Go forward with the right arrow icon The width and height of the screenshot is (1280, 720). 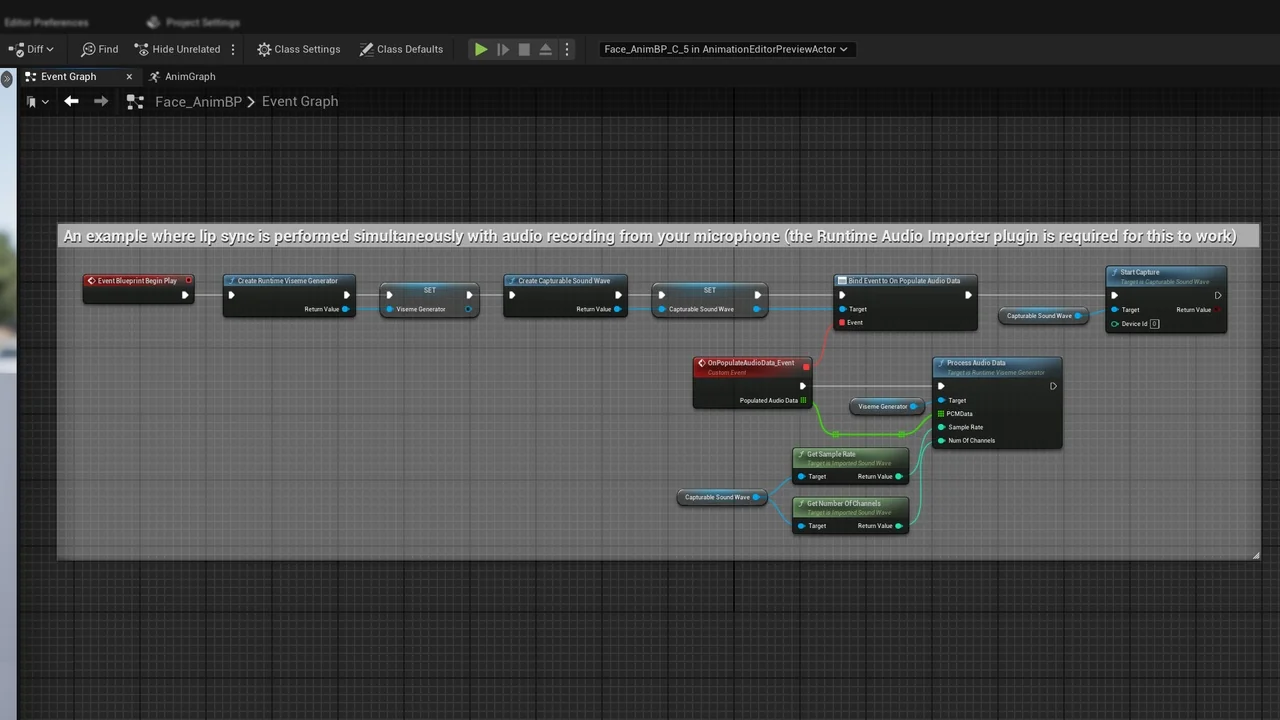tap(101, 101)
